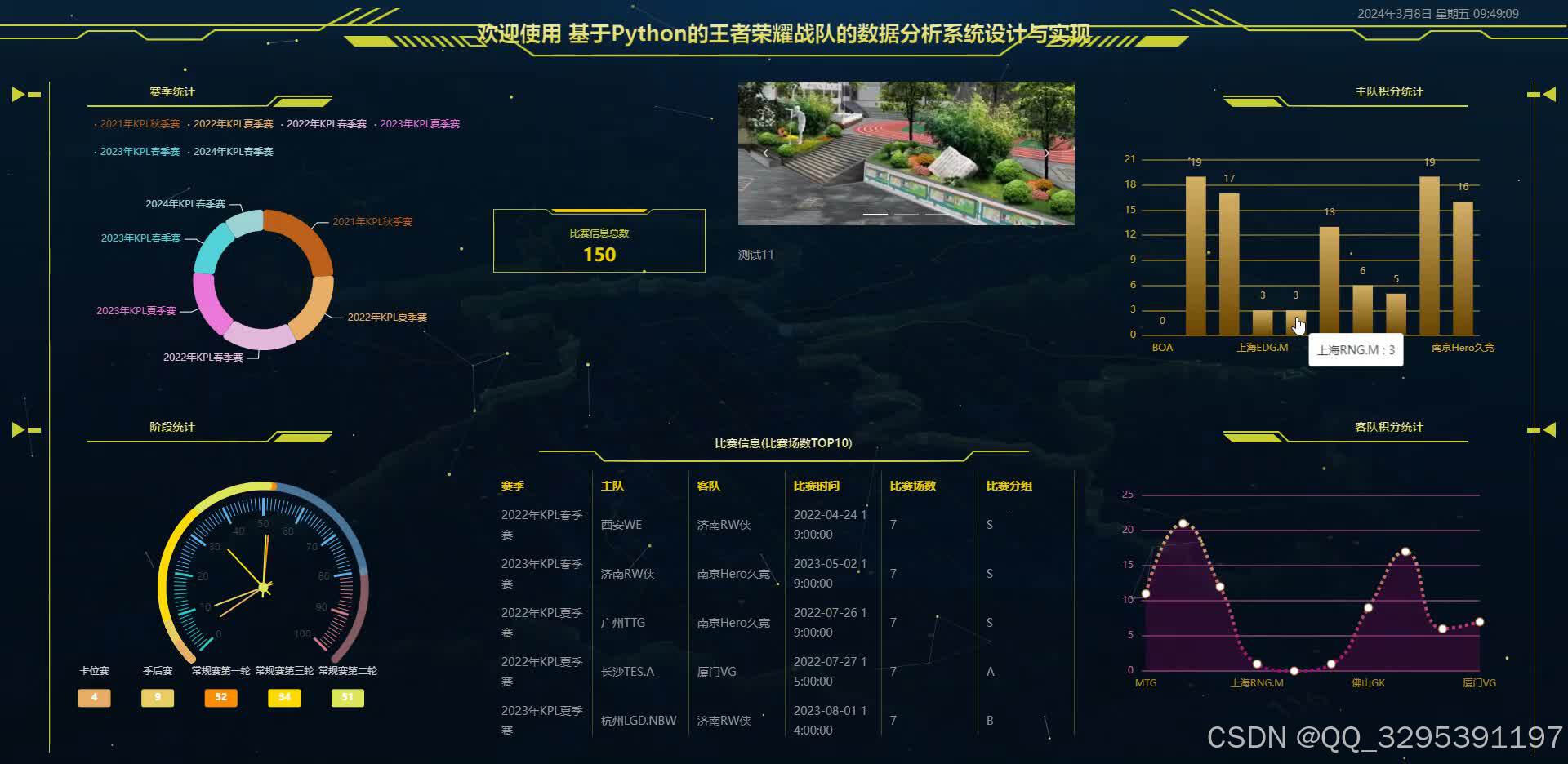The image size is (1568, 764).
Task: Select the 广州TTG home team cell
Action: point(623,623)
